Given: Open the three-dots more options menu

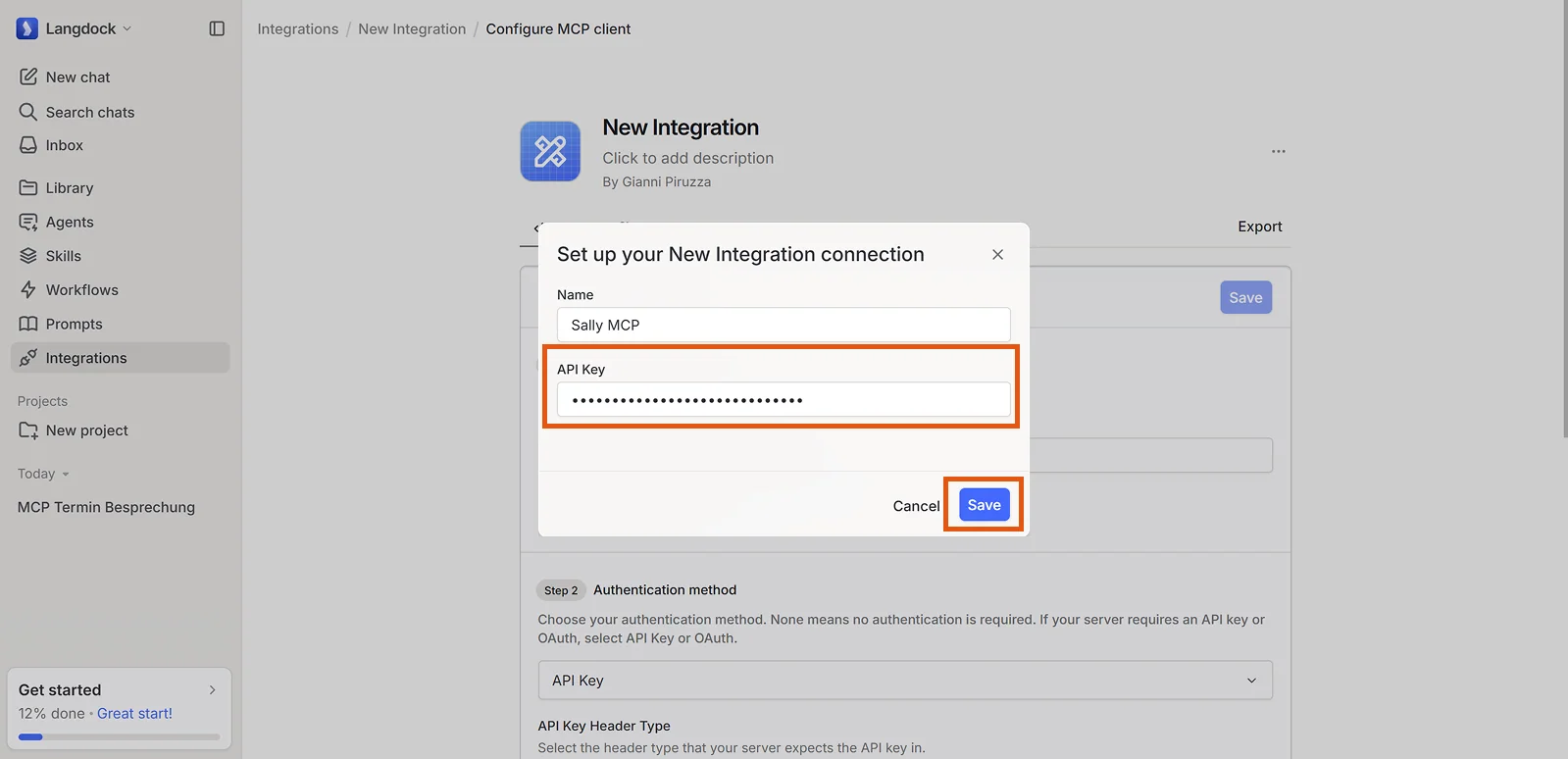Looking at the screenshot, I should point(1278,151).
